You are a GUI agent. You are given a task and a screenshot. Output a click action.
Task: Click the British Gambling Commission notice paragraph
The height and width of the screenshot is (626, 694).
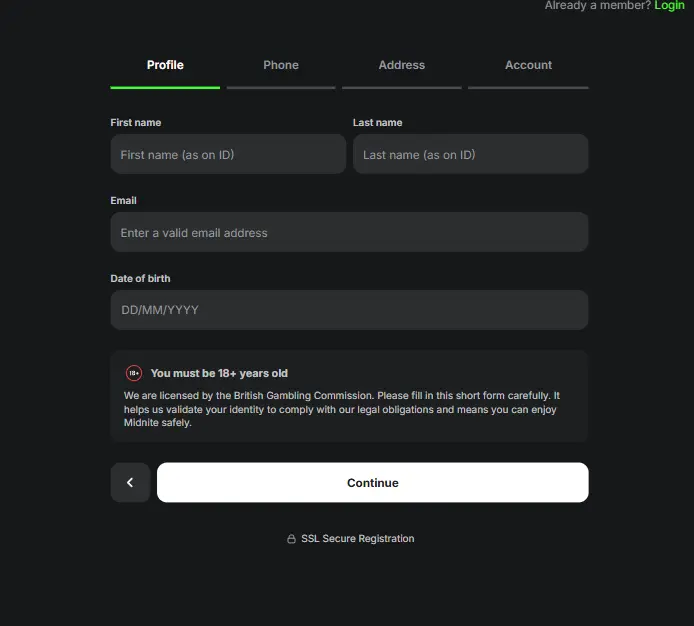[x=341, y=409]
